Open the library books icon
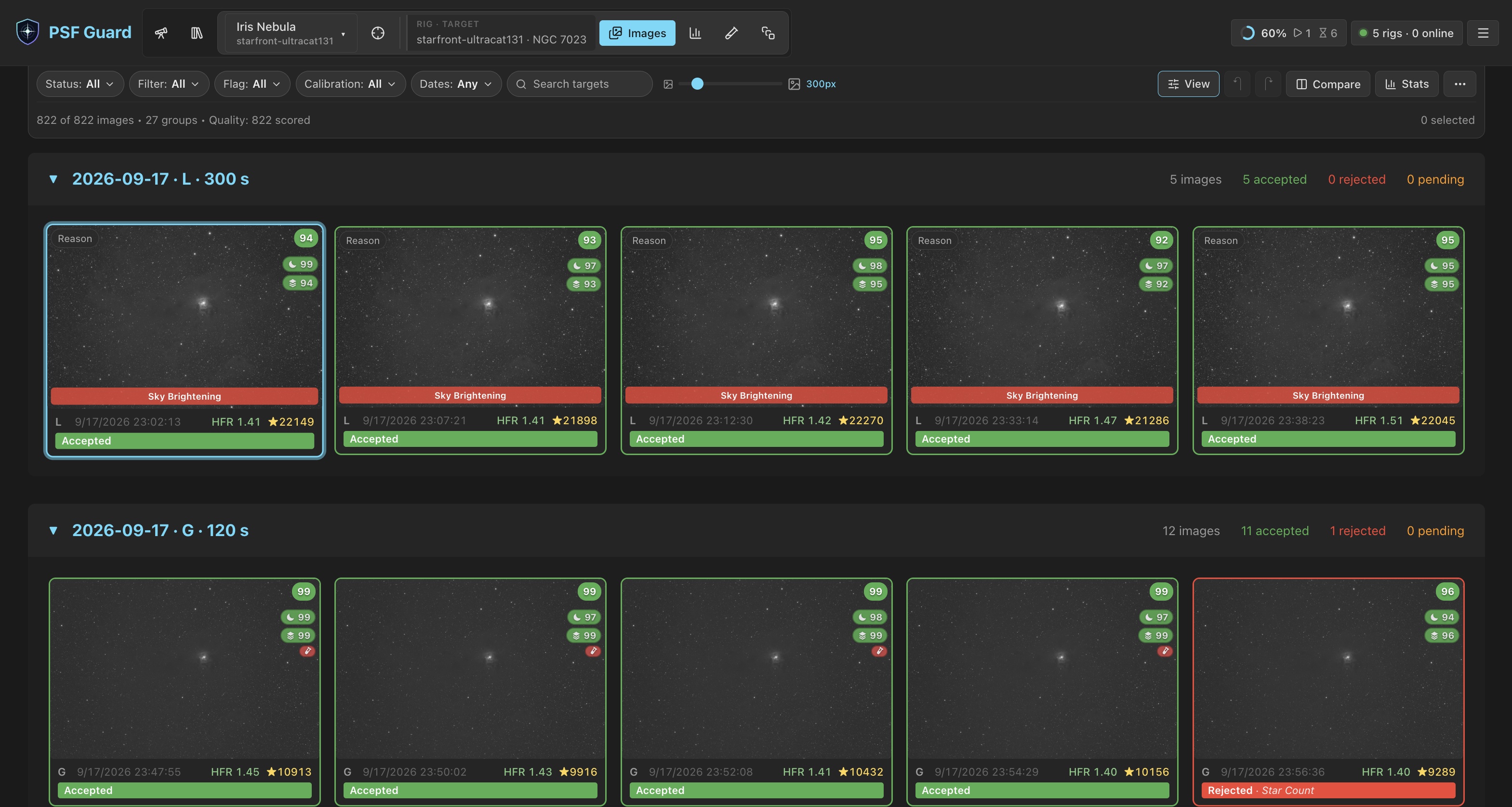1512x807 pixels. click(x=197, y=33)
